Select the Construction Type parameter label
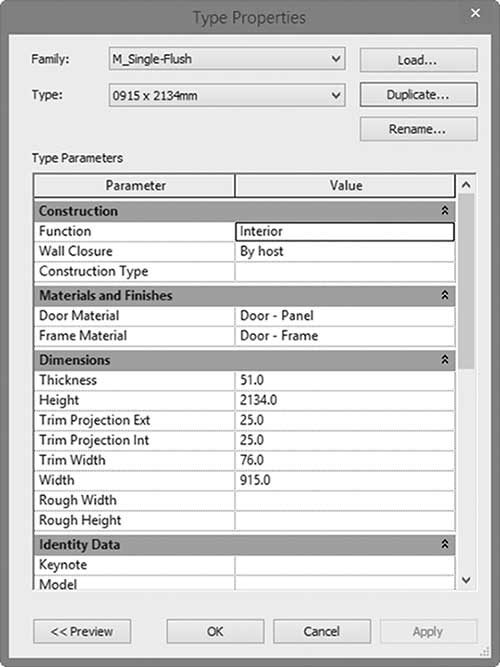Screen dimensions: 500x667 coord(94,271)
